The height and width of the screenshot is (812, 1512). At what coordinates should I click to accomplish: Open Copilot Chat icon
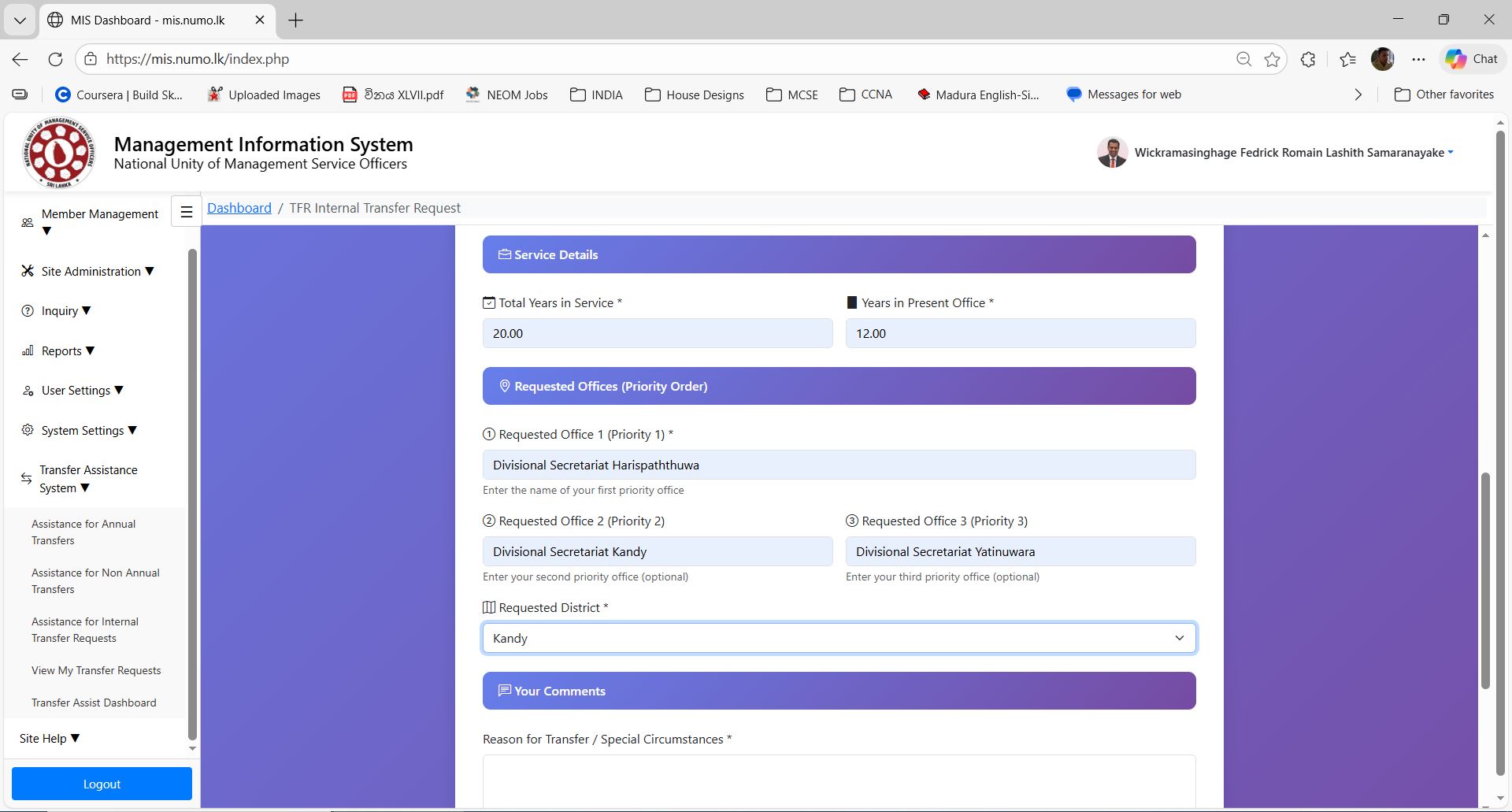pos(1471,59)
